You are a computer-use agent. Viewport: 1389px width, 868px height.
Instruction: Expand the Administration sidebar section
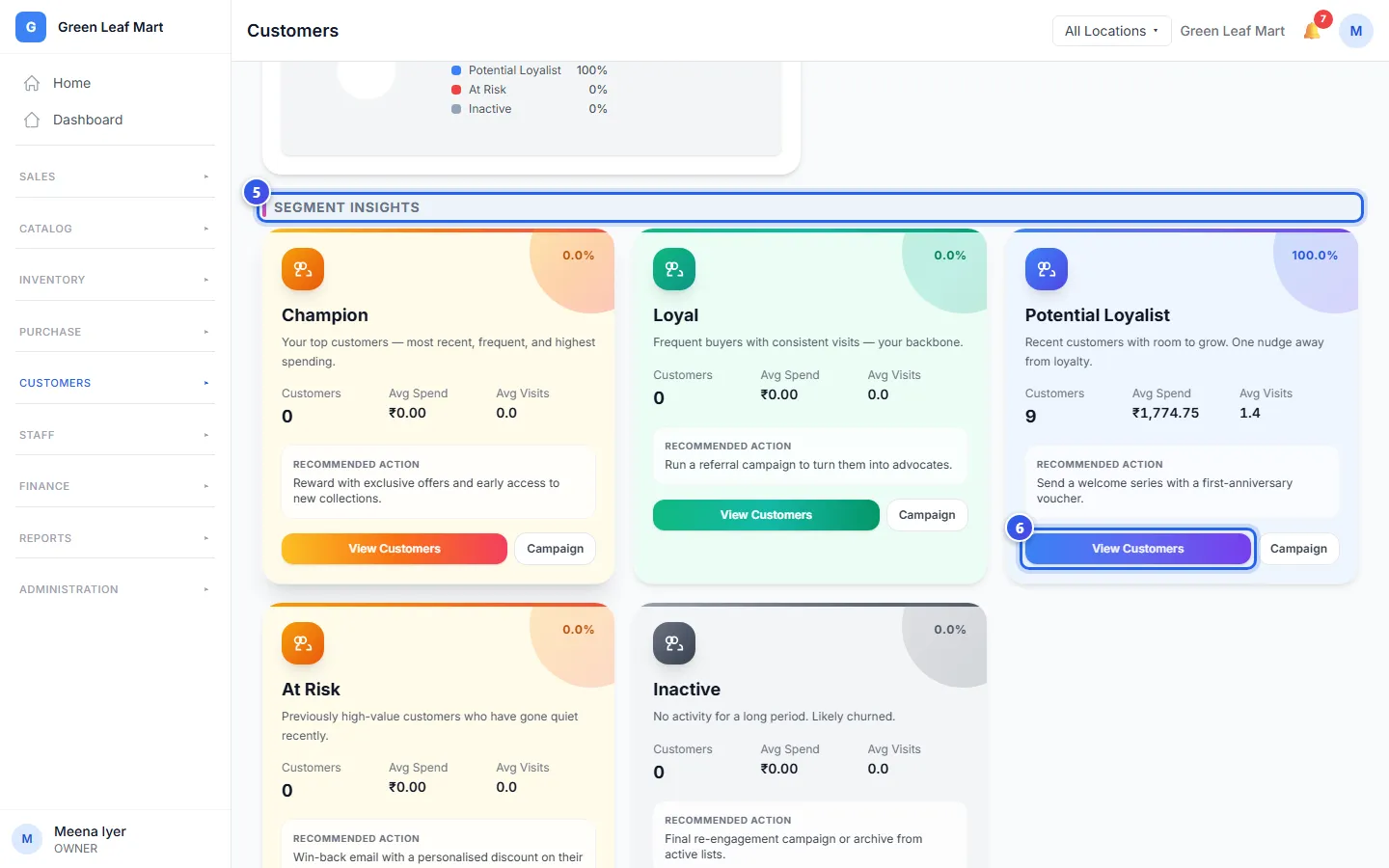(x=115, y=589)
